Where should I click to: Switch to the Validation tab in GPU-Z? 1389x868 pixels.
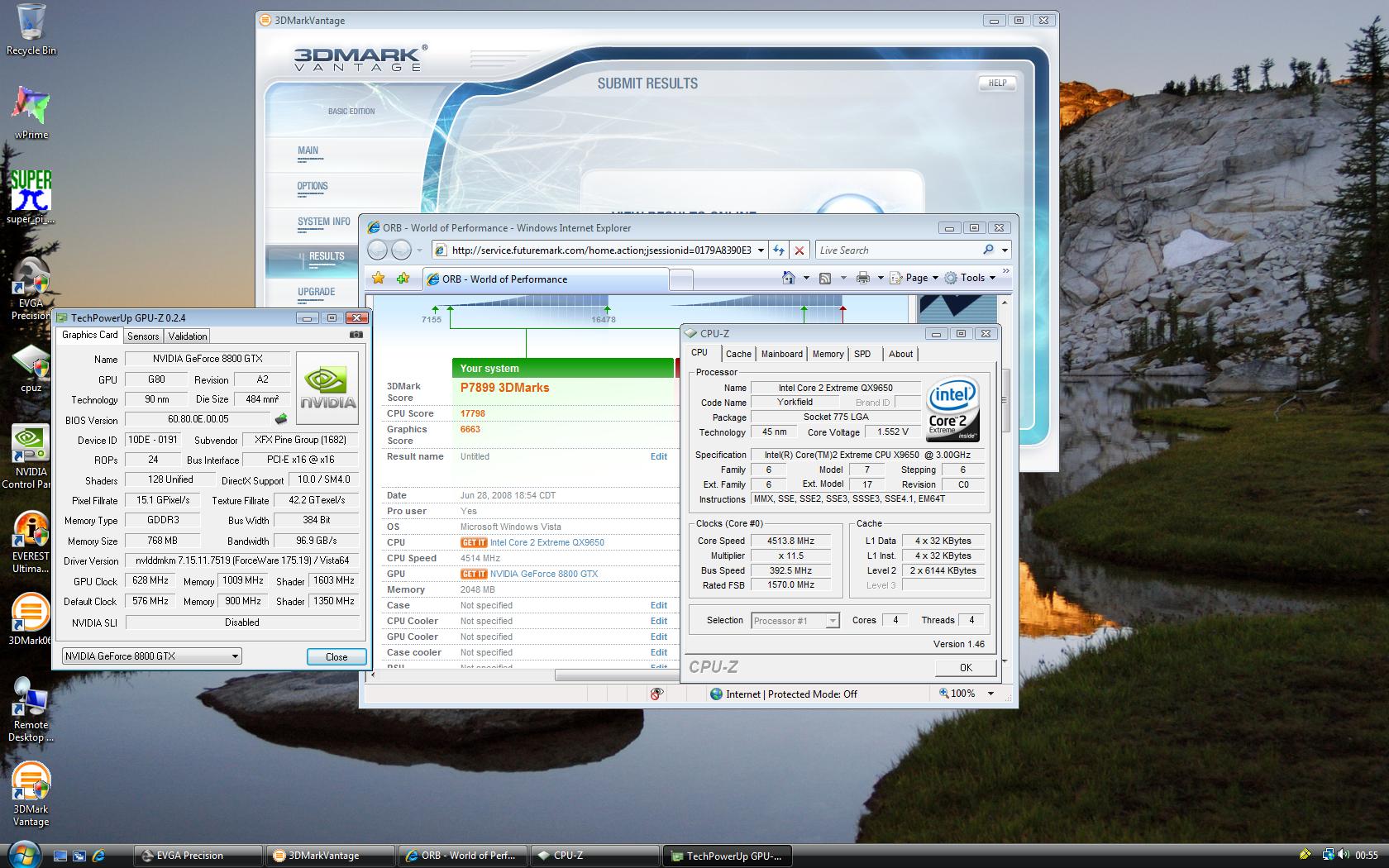click(188, 336)
